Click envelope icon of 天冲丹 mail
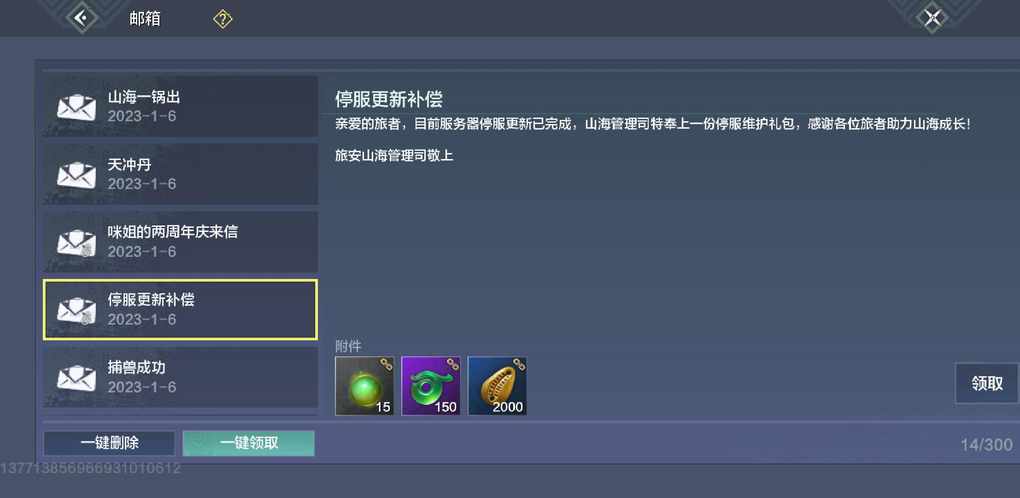 pos(76,175)
